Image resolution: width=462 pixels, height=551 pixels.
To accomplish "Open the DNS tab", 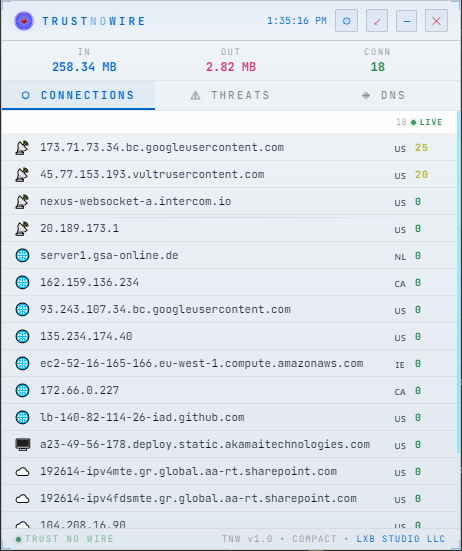I will 383,95.
